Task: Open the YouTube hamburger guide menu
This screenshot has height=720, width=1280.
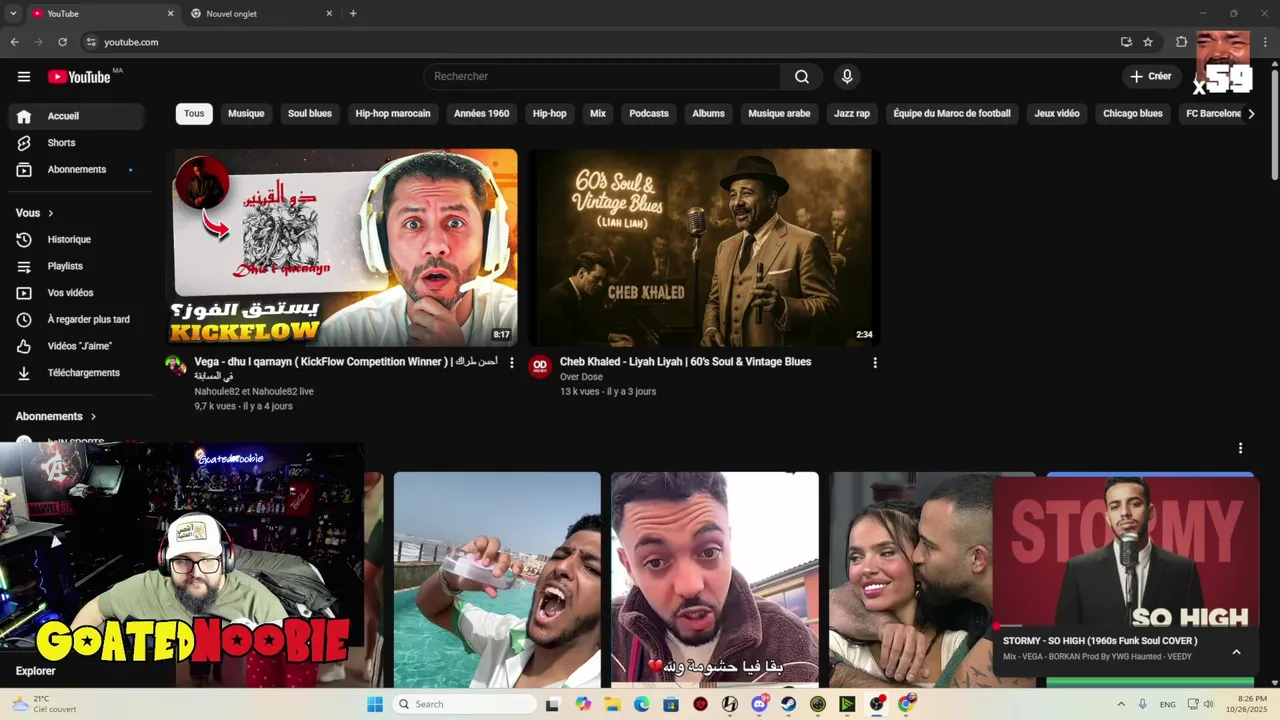Action: pos(24,77)
